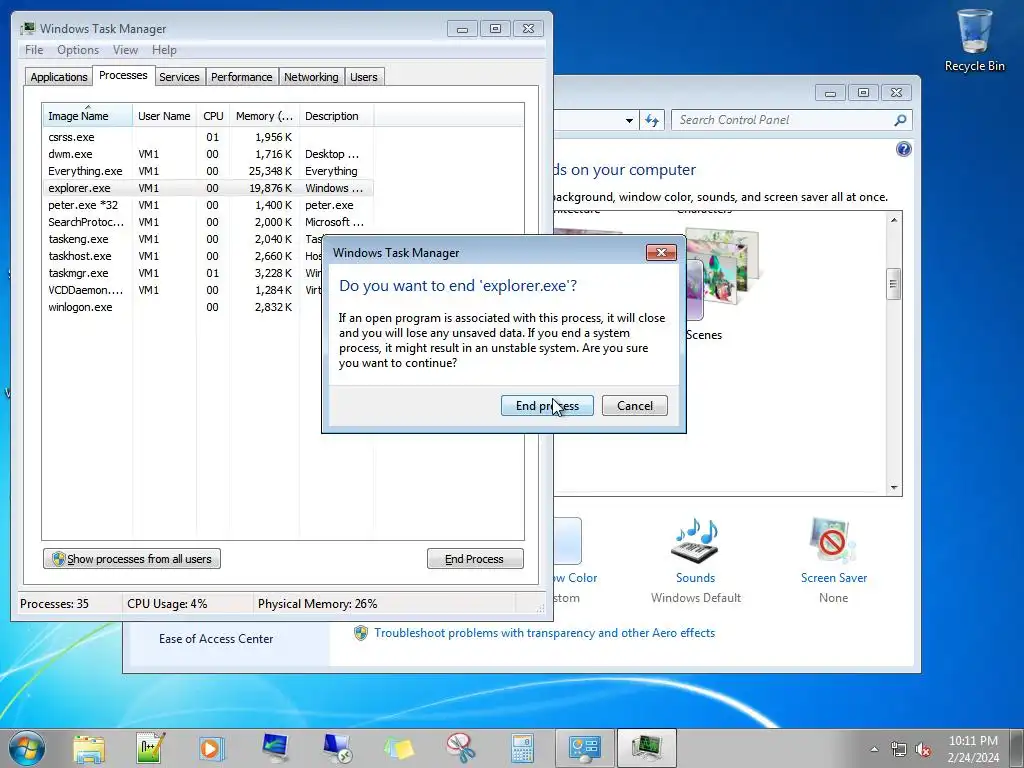
Task: Open Task Manager File menu
Action: pos(34,50)
